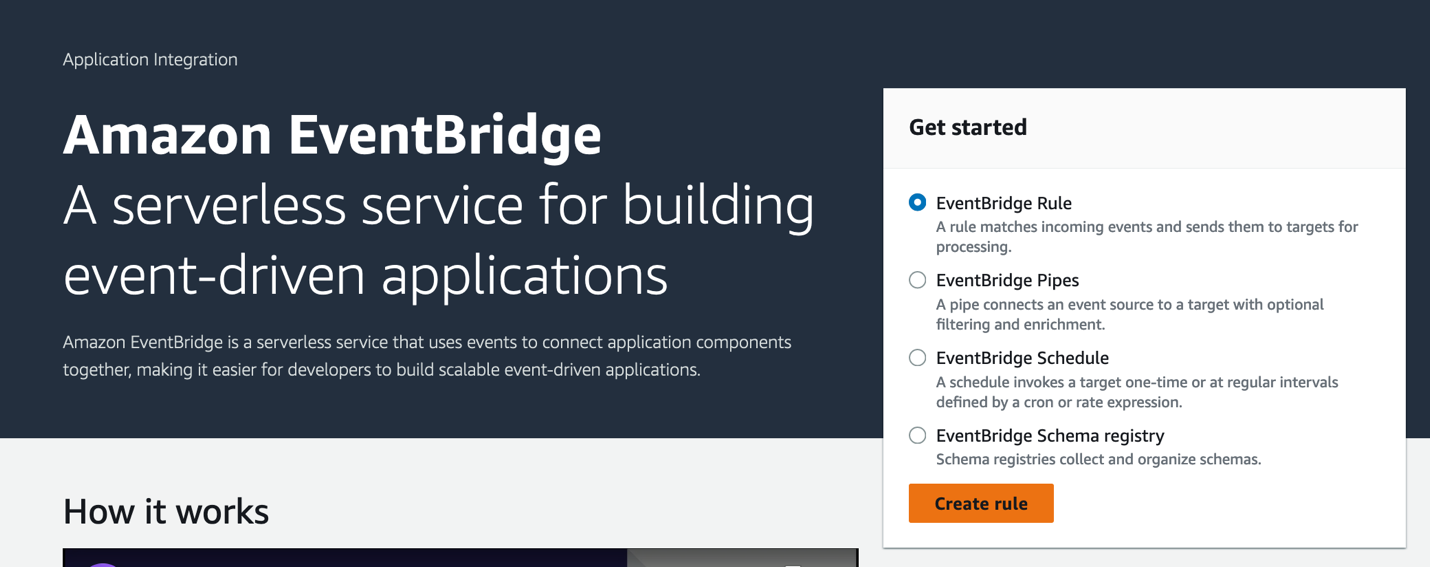The height and width of the screenshot is (567, 1430).
Task: Pick the EventBridge Schema registry option
Action: click(917, 435)
